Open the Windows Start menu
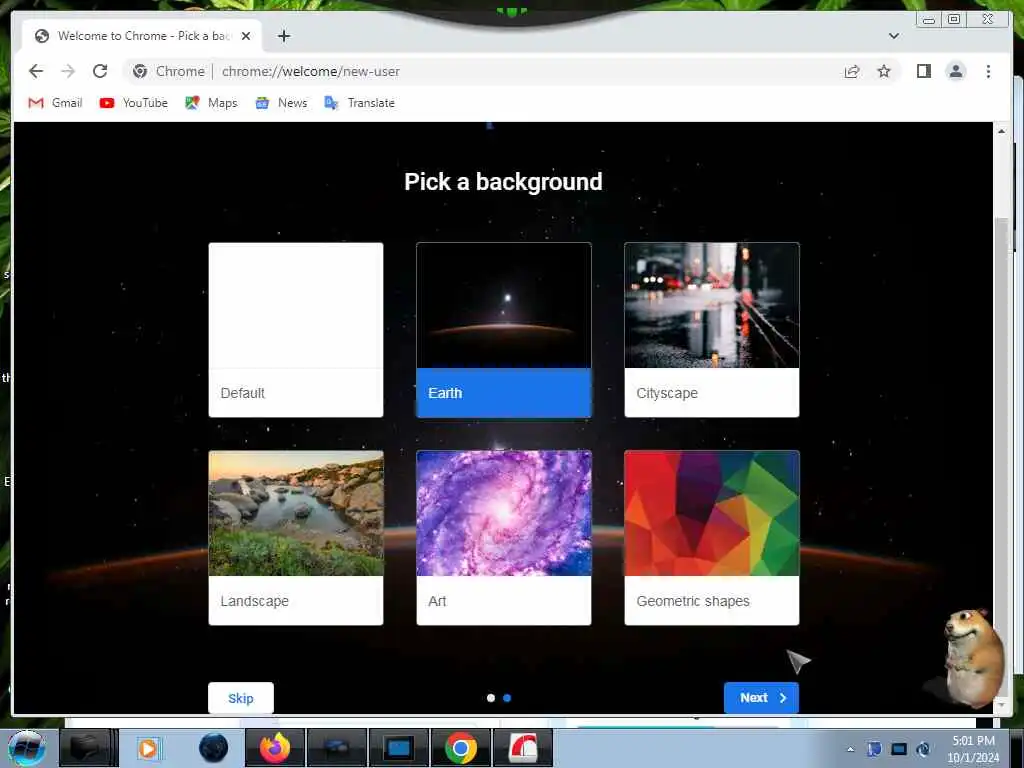The width and height of the screenshot is (1024, 768). [26, 748]
